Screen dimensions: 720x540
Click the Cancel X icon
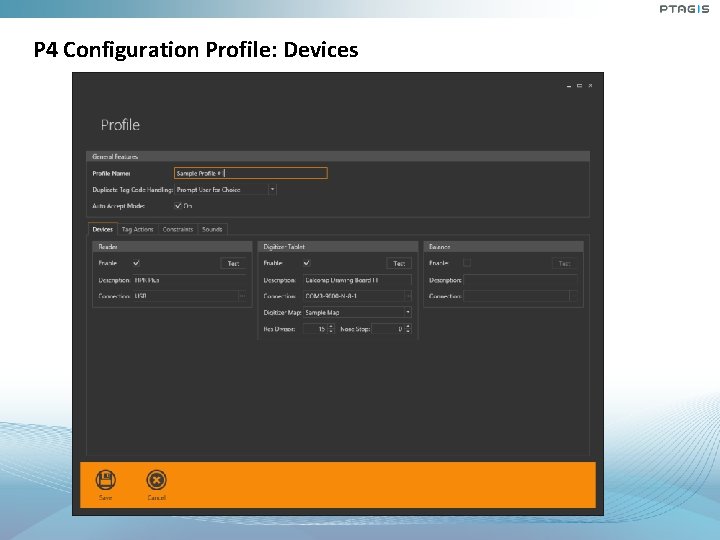pos(157,480)
